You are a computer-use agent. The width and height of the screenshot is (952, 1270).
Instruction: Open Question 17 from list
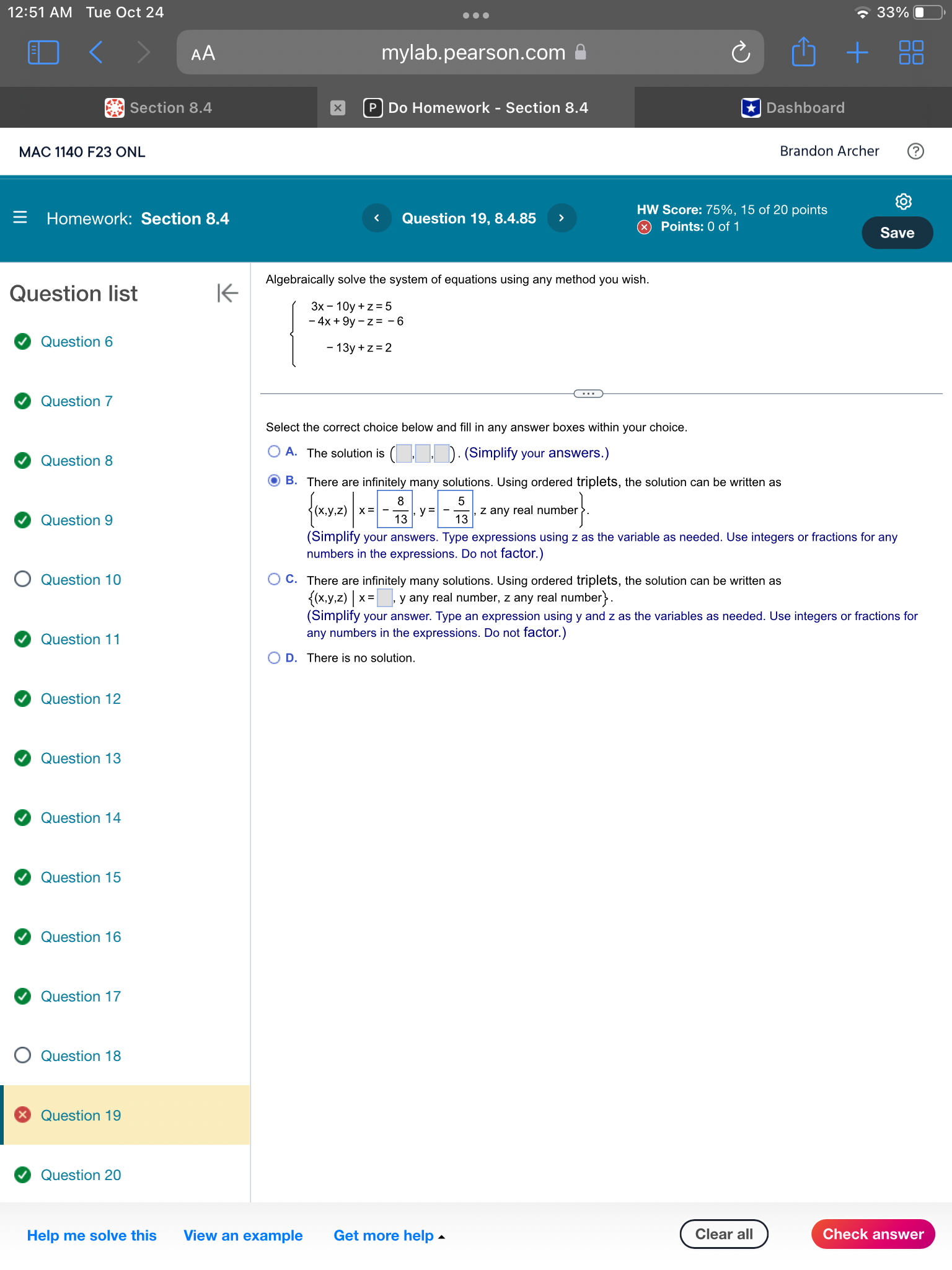coord(81,997)
